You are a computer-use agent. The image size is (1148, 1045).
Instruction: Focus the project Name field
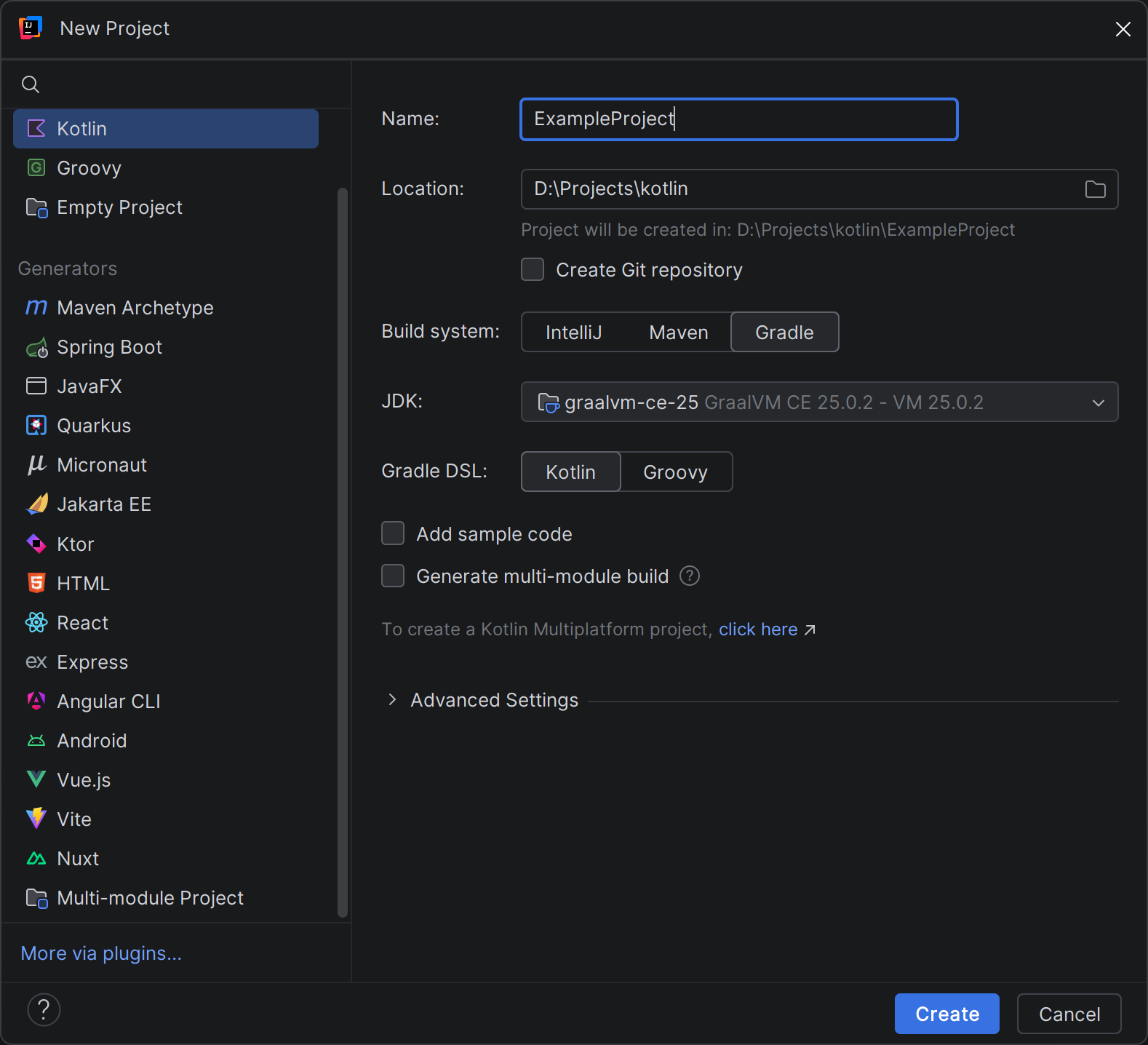point(739,119)
